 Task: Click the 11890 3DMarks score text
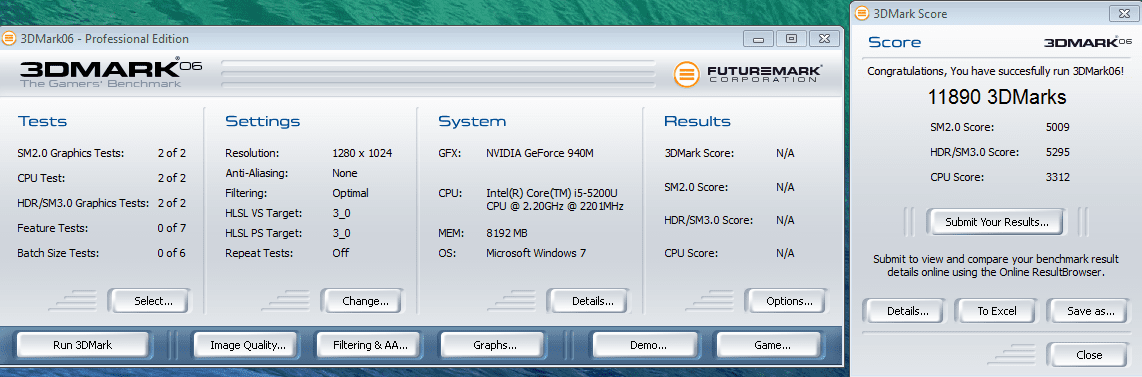pyautogui.click(x=996, y=97)
